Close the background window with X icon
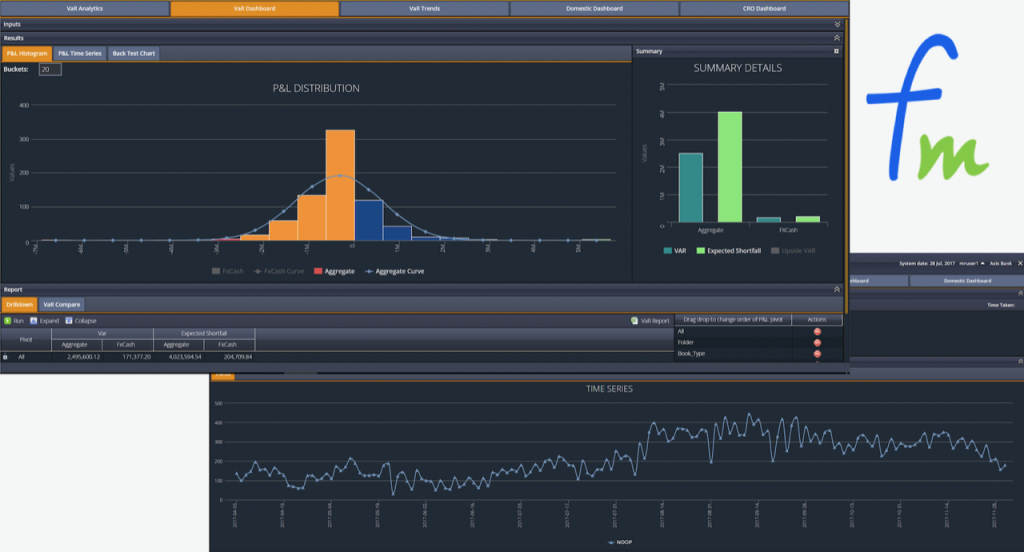Screen dimensions: 1024x552 pos(1020,263)
